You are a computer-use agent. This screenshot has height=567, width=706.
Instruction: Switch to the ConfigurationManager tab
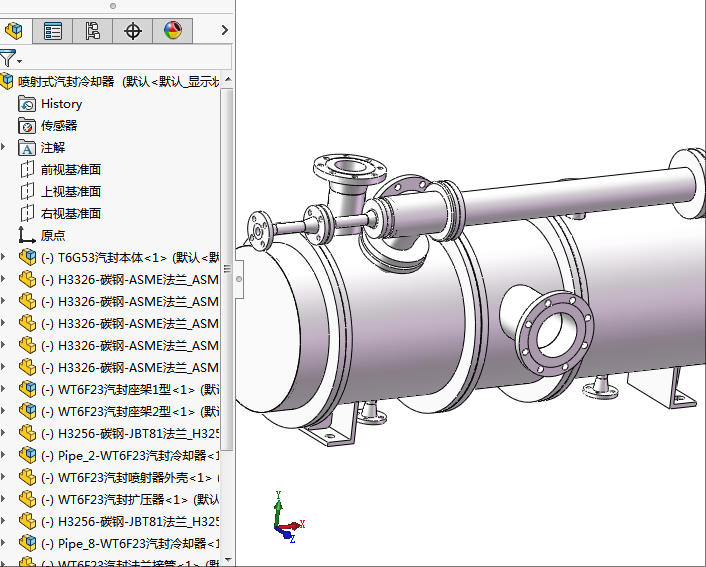[92, 31]
